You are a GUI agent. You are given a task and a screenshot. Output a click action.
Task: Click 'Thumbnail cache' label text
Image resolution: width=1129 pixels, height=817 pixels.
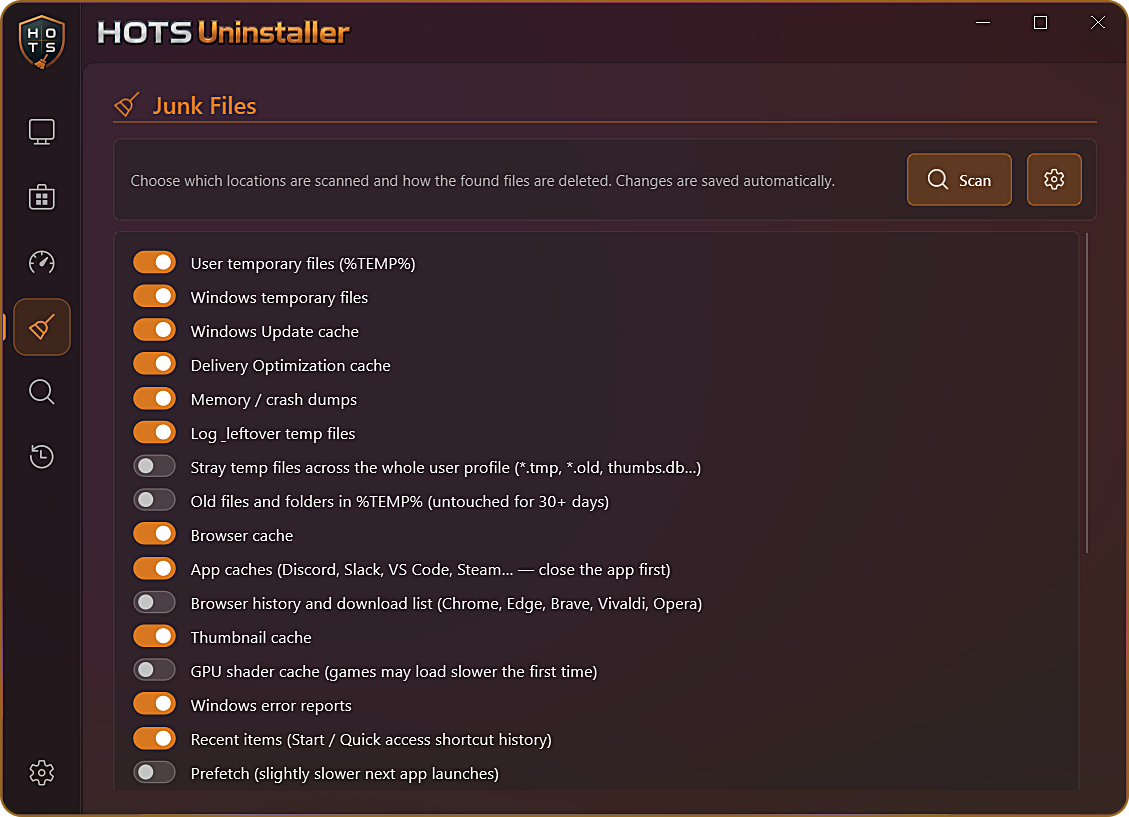coord(251,638)
